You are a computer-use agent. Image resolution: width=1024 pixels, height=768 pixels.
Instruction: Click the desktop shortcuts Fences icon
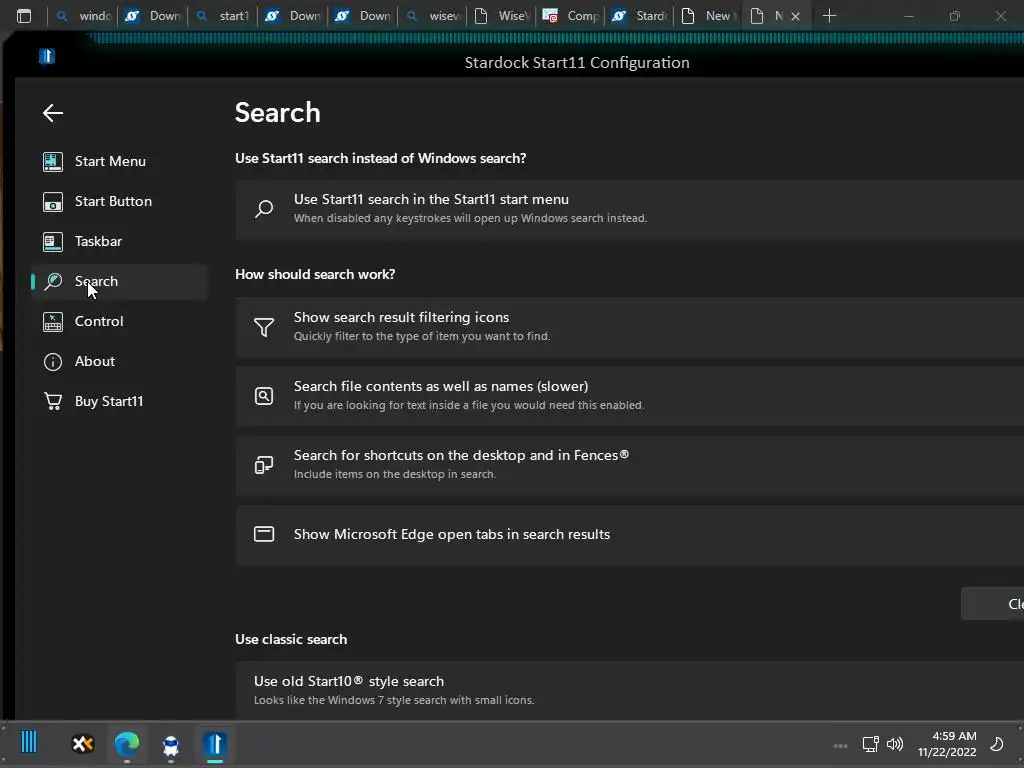click(264, 465)
